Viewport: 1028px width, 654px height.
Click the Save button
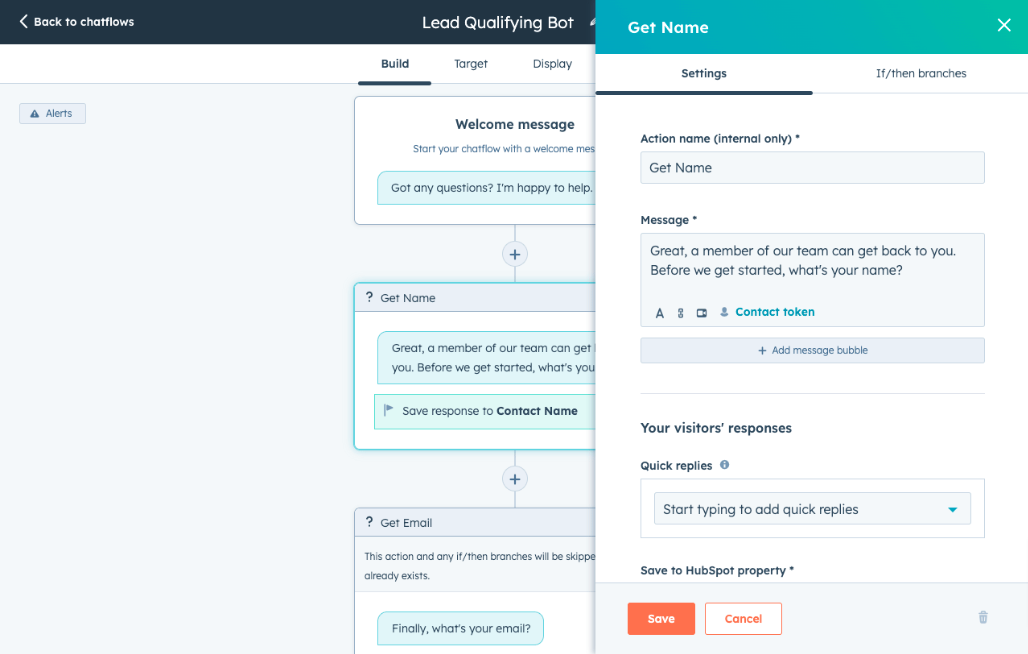(x=661, y=618)
